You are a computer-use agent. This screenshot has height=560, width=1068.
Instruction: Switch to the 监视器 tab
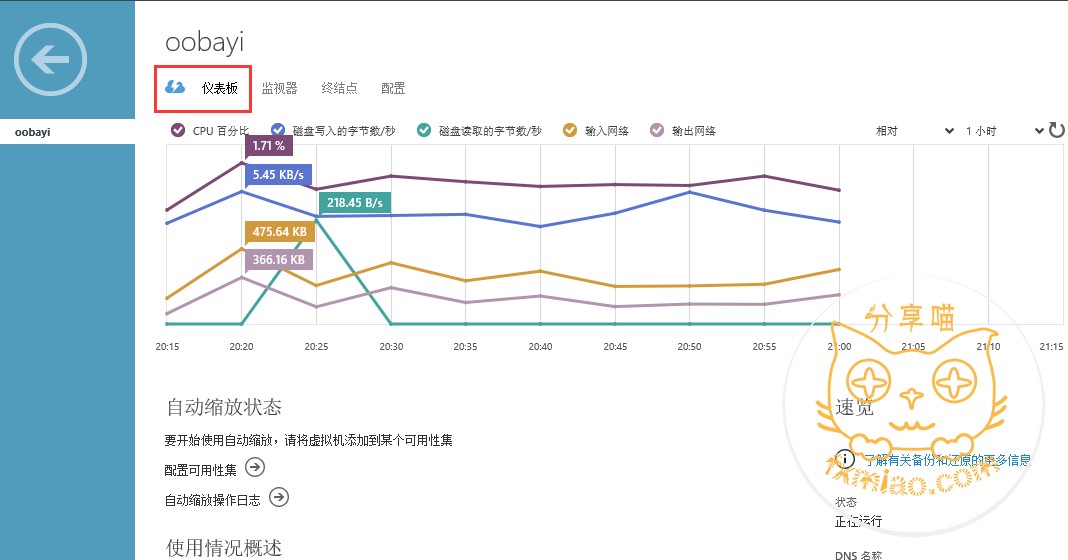tap(279, 88)
